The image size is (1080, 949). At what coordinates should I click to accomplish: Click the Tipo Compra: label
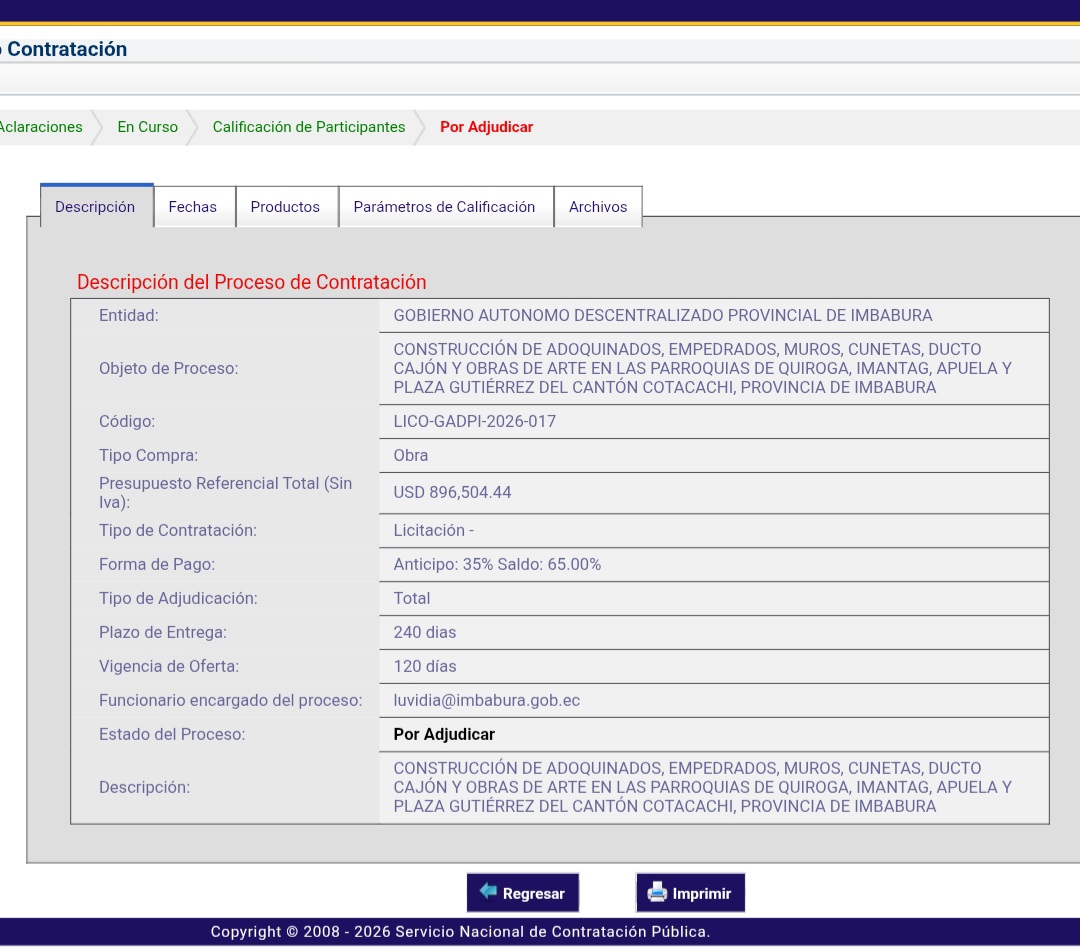148,455
